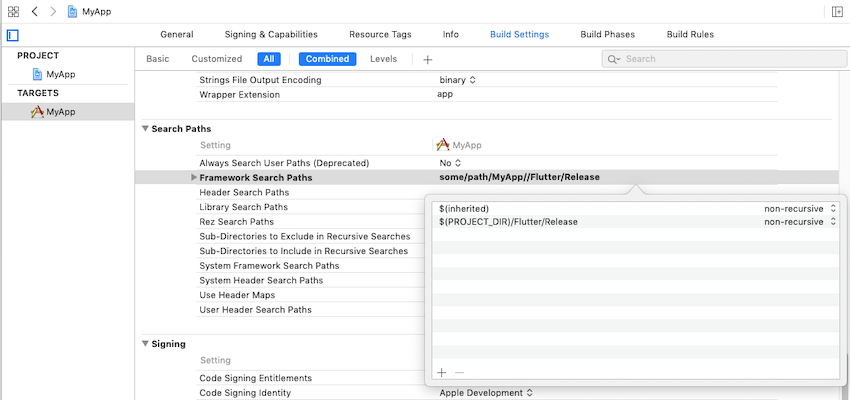This screenshot has height=400, width=850.
Task: Select Sub-Directories to Exclude in Recursive Searches
Action: coord(305,236)
